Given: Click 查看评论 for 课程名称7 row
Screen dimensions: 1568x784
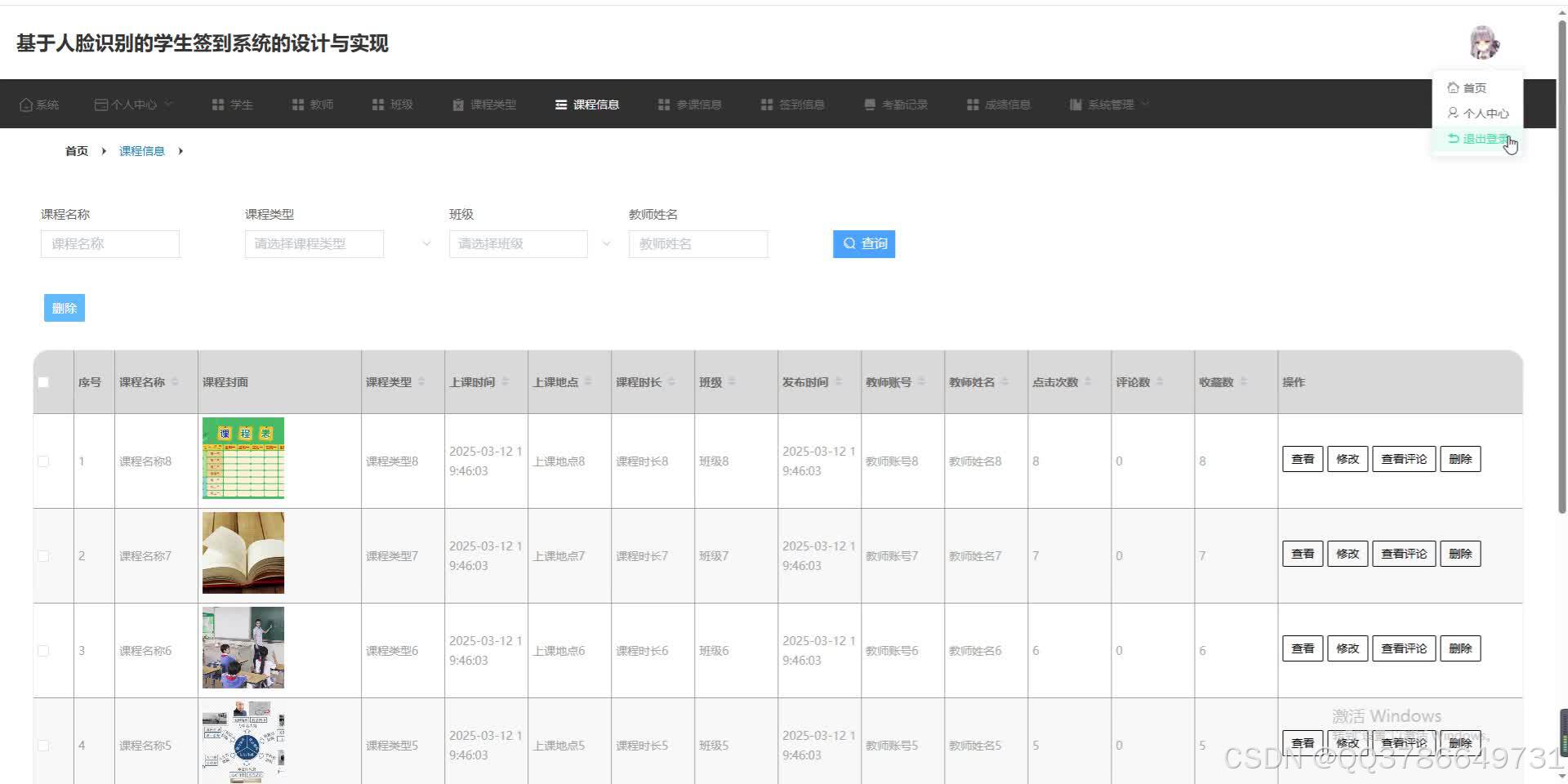Looking at the screenshot, I should point(1404,554).
